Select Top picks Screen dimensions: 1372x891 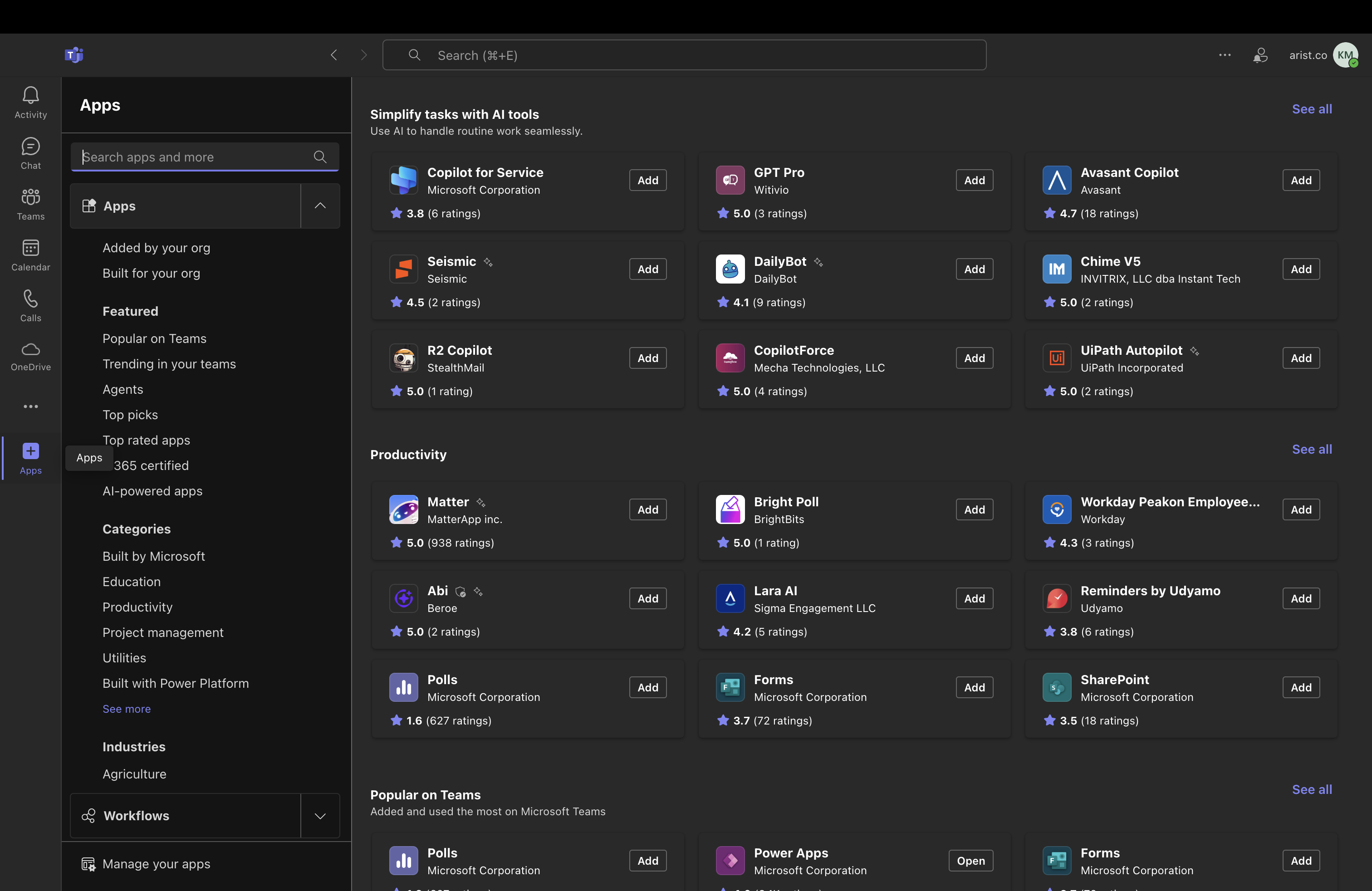click(130, 414)
